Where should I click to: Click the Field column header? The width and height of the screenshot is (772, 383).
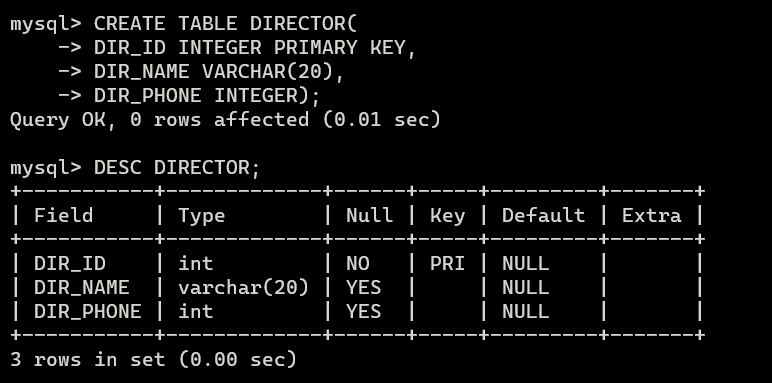64,216
